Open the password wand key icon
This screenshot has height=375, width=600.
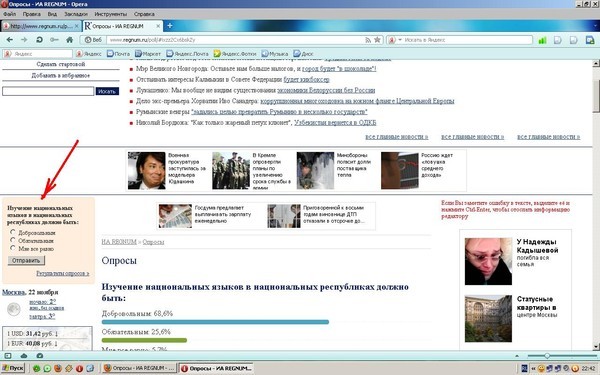coord(54,40)
